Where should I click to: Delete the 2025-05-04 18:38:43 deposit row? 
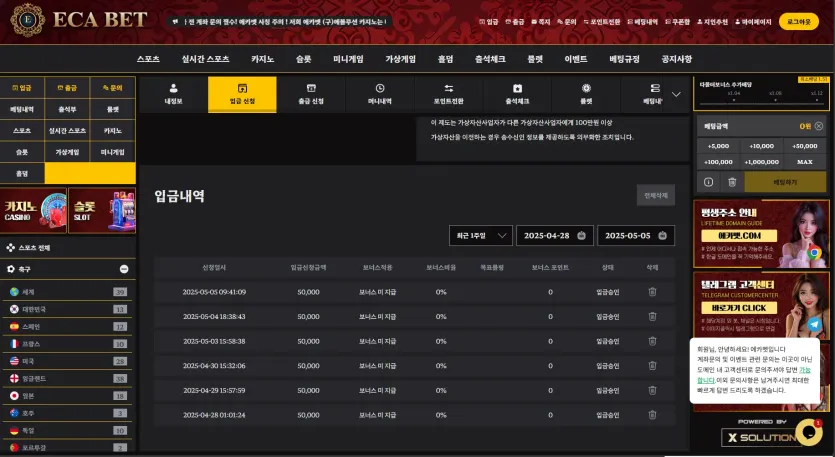[x=652, y=316]
